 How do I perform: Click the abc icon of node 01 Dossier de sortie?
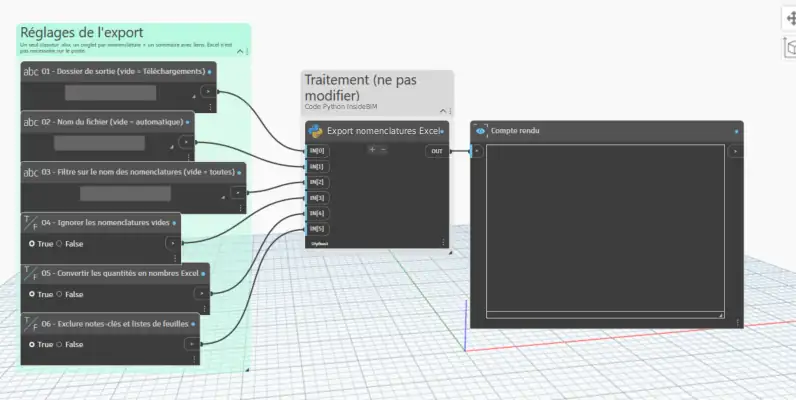click(x=31, y=72)
